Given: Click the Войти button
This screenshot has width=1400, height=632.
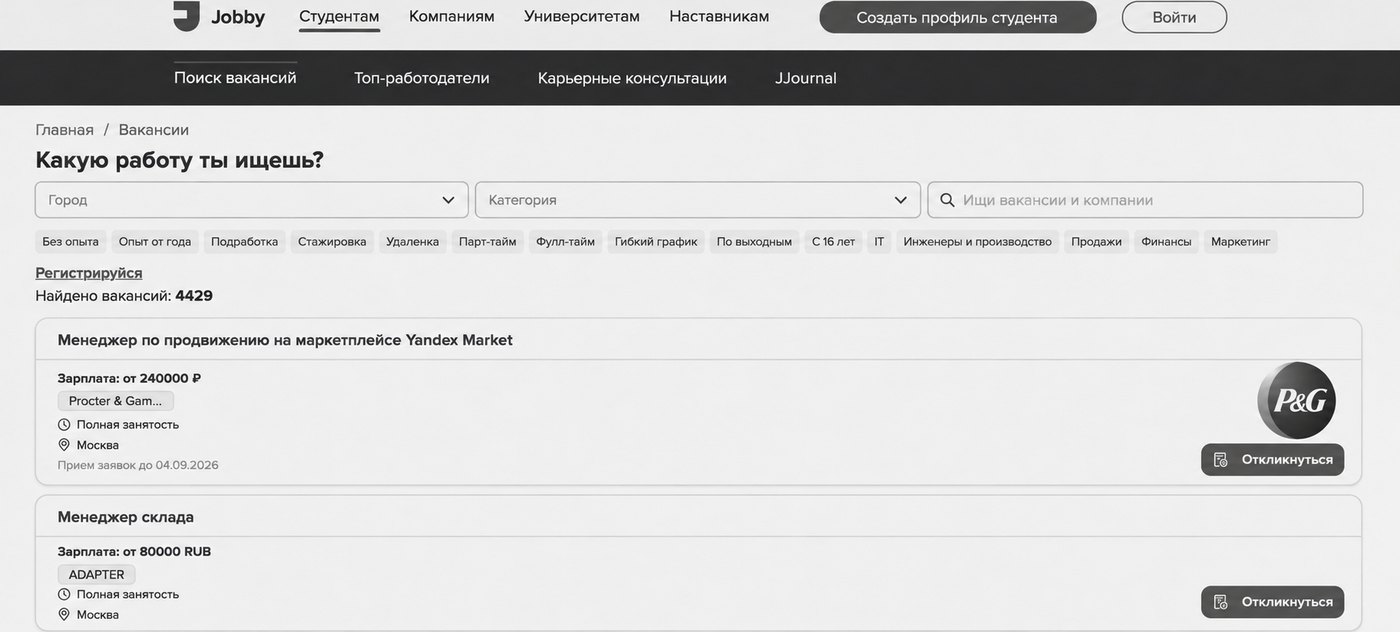Looking at the screenshot, I should point(1174,17).
